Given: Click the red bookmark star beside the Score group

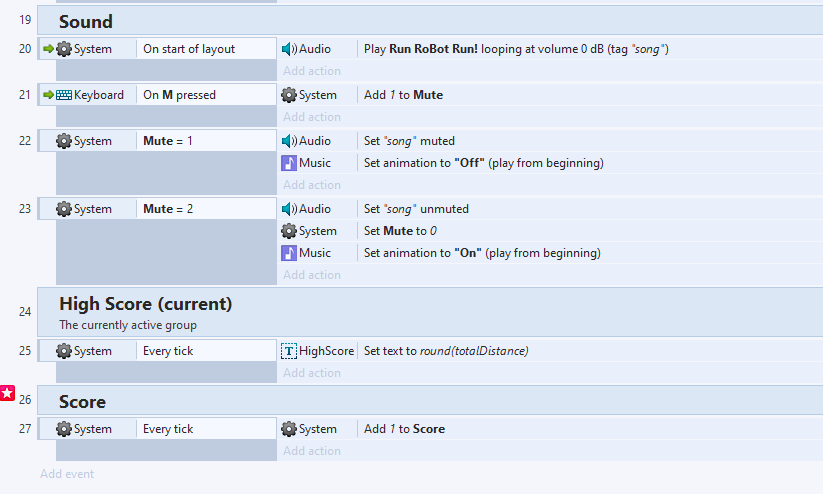Looking at the screenshot, I should 7,394.
